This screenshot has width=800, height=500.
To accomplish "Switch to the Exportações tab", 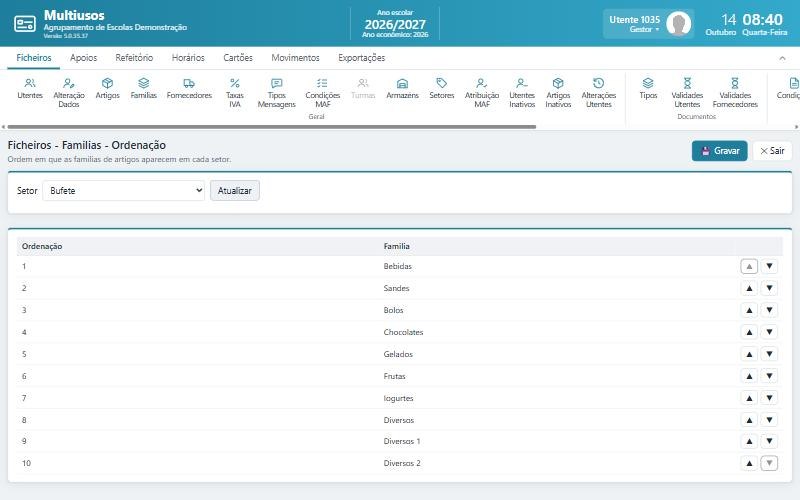I will tap(361, 58).
